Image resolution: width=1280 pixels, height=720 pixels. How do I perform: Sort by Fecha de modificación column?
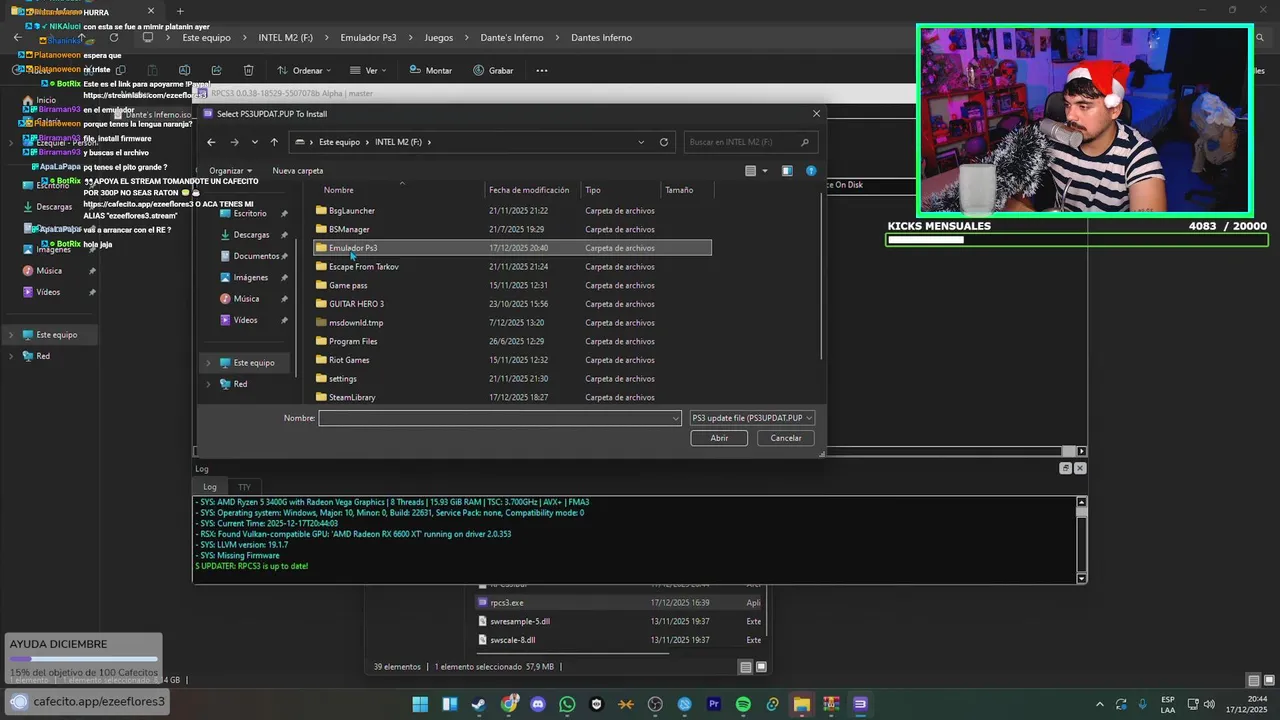click(x=529, y=190)
